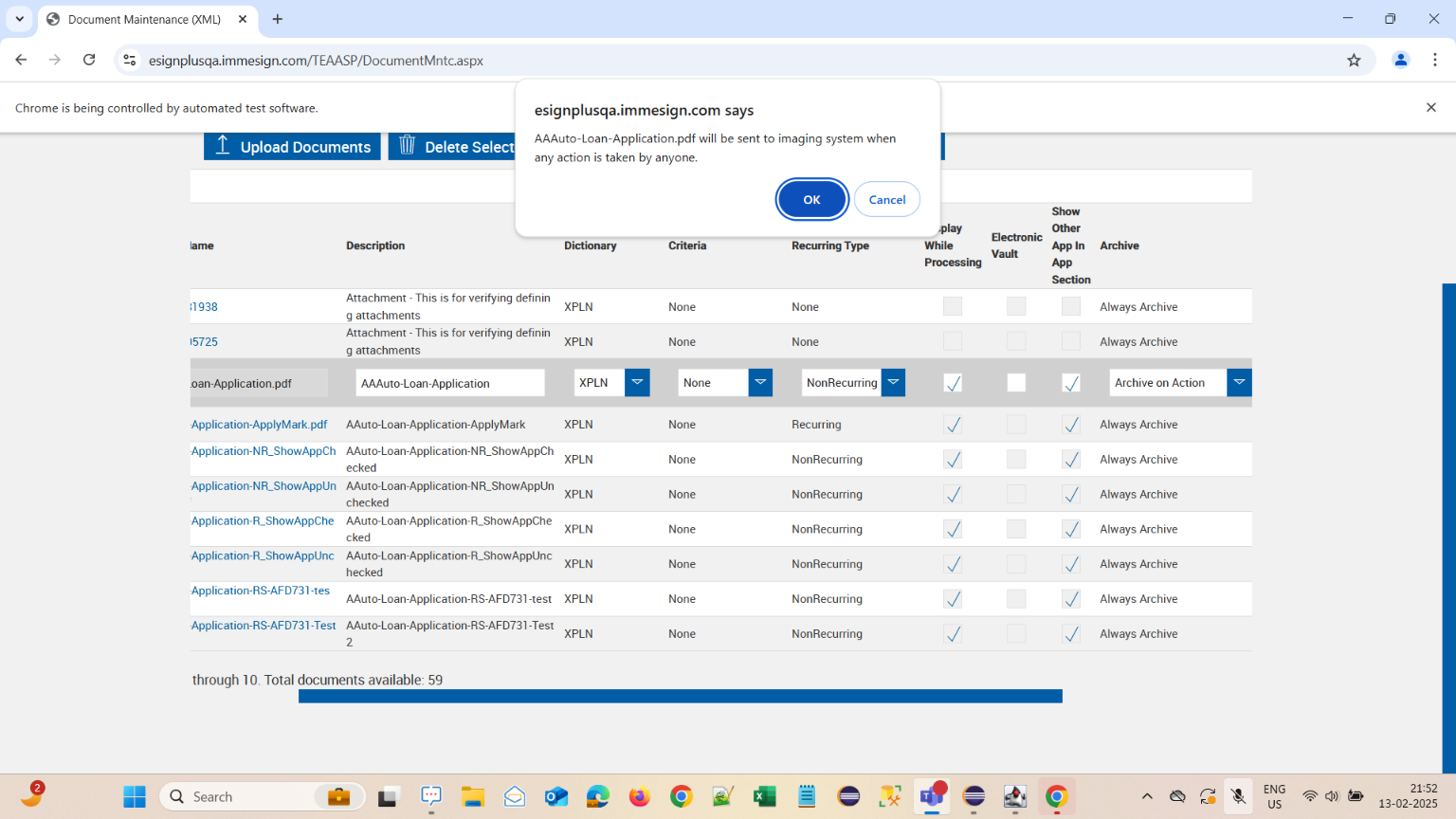The height and width of the screenshot is (819, 1456).
Task: Open the weather widget on the taskbar
Action: pos(31,794)
